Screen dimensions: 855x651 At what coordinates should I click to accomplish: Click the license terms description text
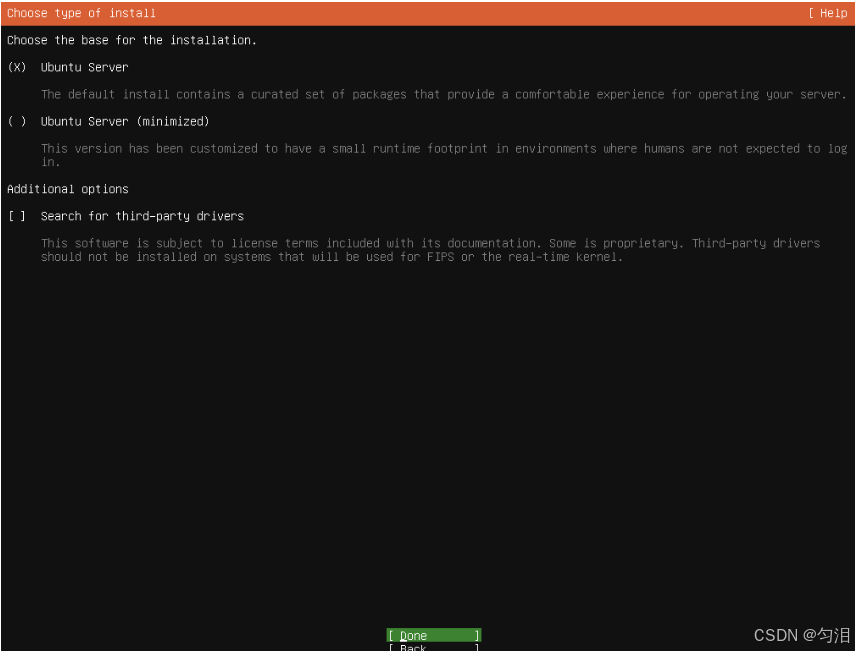(430, 250)
